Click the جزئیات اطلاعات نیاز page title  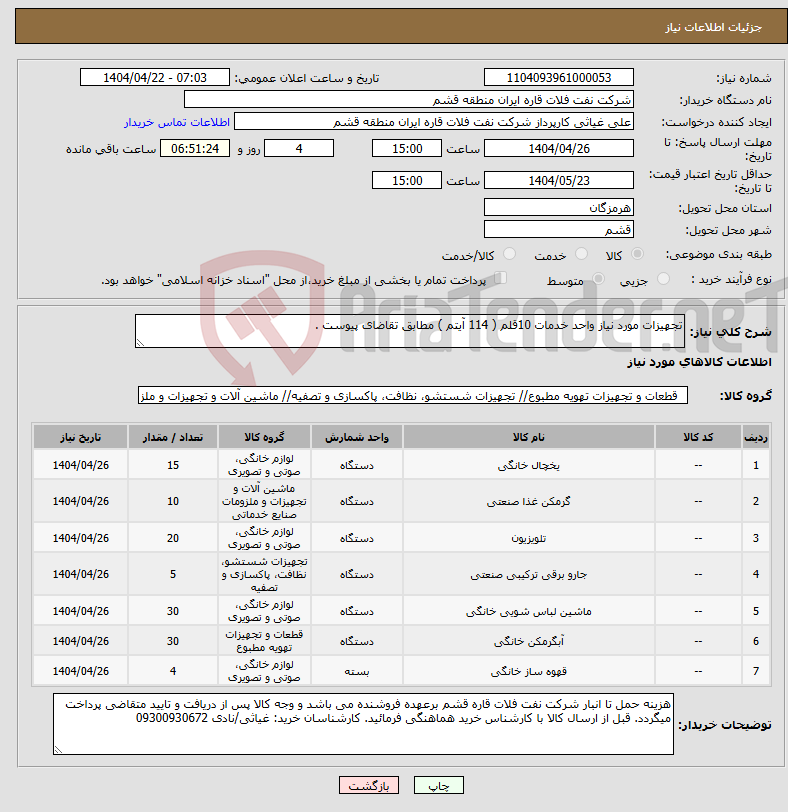click(713, 27)
